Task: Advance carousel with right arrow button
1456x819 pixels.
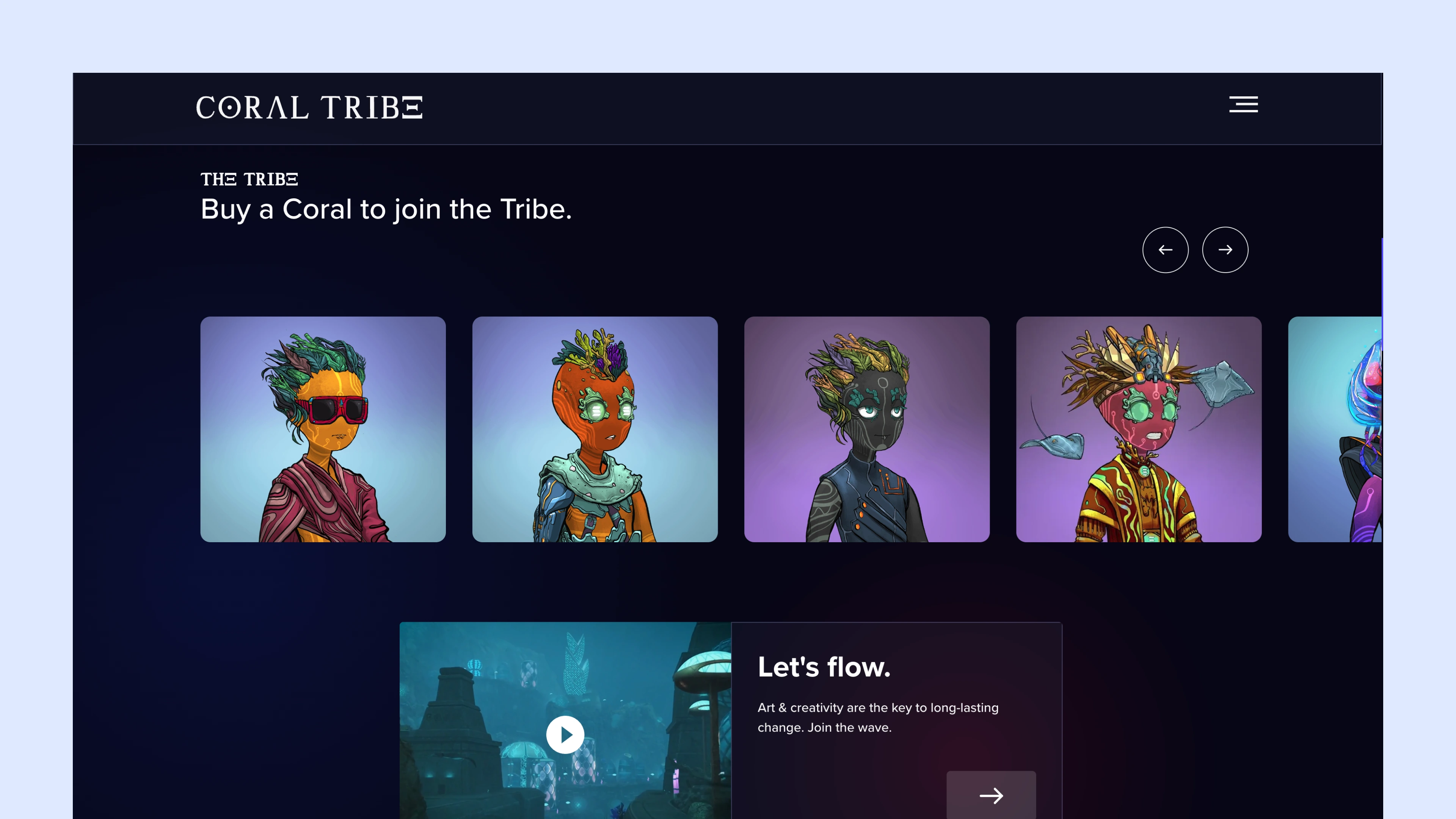Action: coord(1225,250)
